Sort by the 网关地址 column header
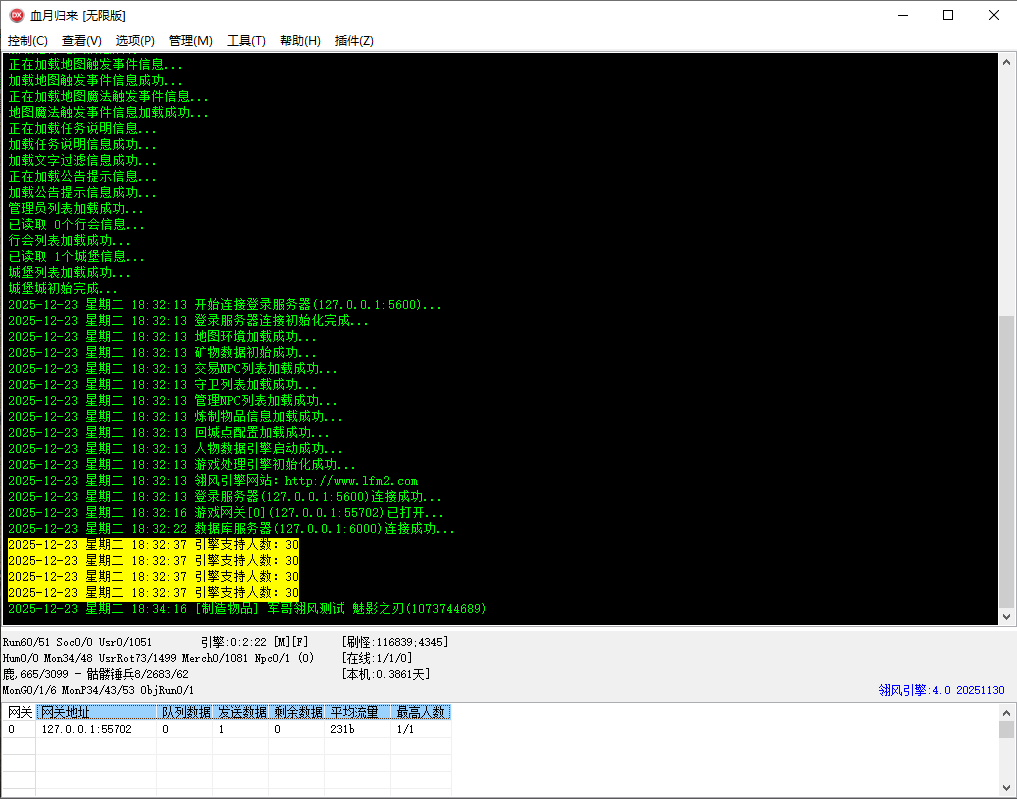 tap(97, 712)
